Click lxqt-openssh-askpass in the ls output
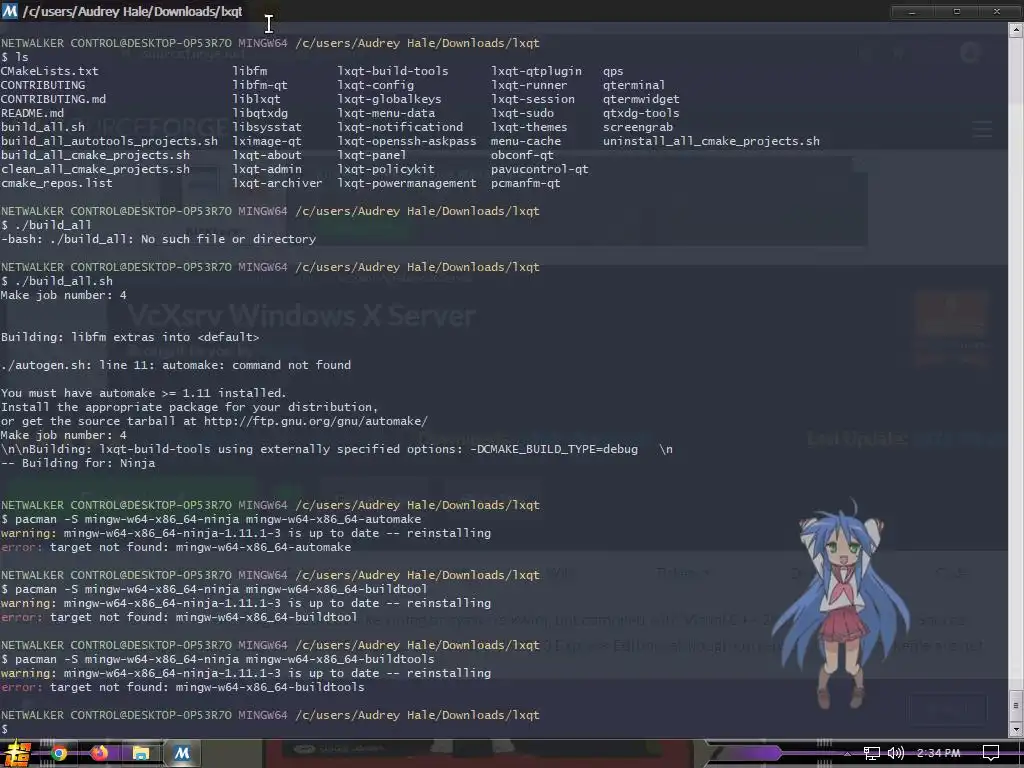This screenshot has width=1024, height=768. click(x=407, y=141)
